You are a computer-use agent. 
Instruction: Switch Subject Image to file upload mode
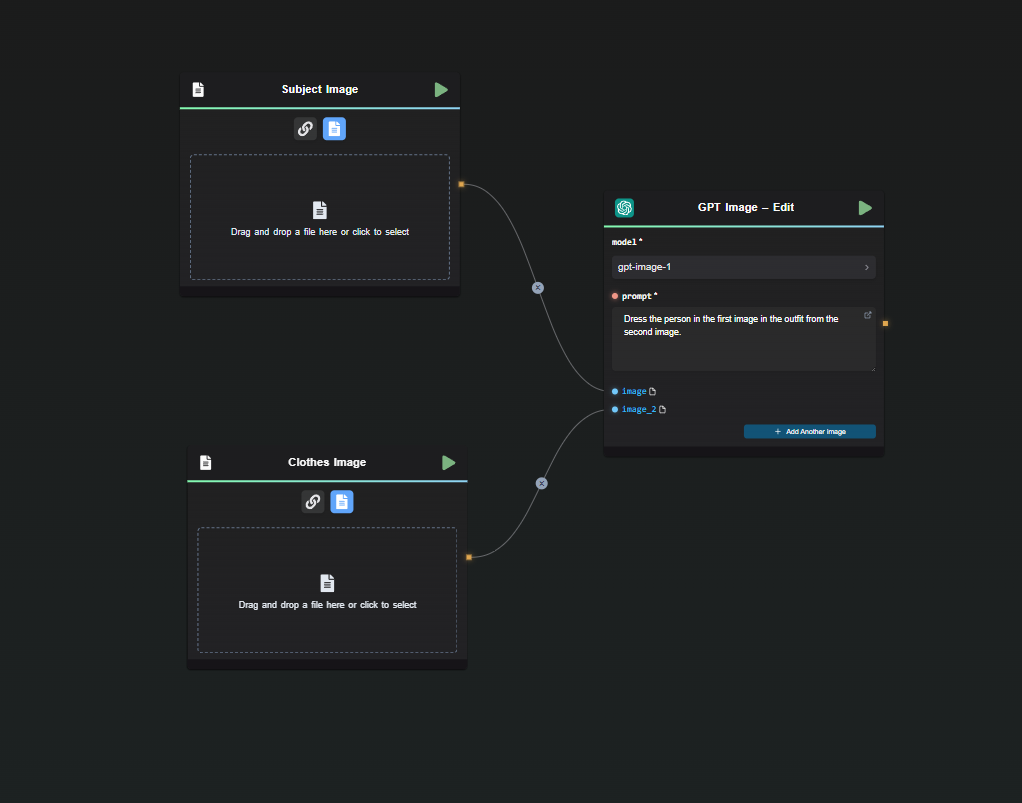point(334,129)
